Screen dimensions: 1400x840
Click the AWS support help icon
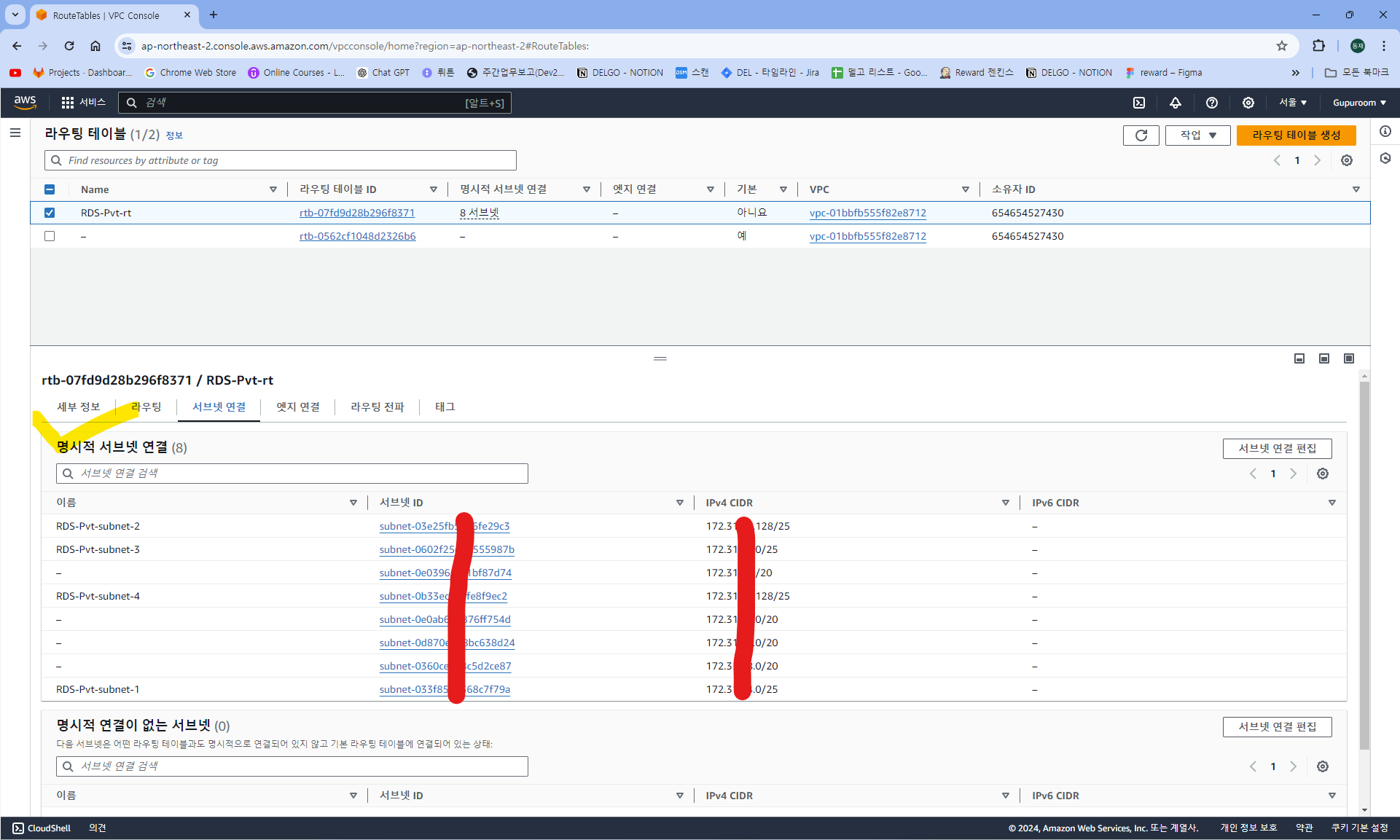[x=1212, y=103]
